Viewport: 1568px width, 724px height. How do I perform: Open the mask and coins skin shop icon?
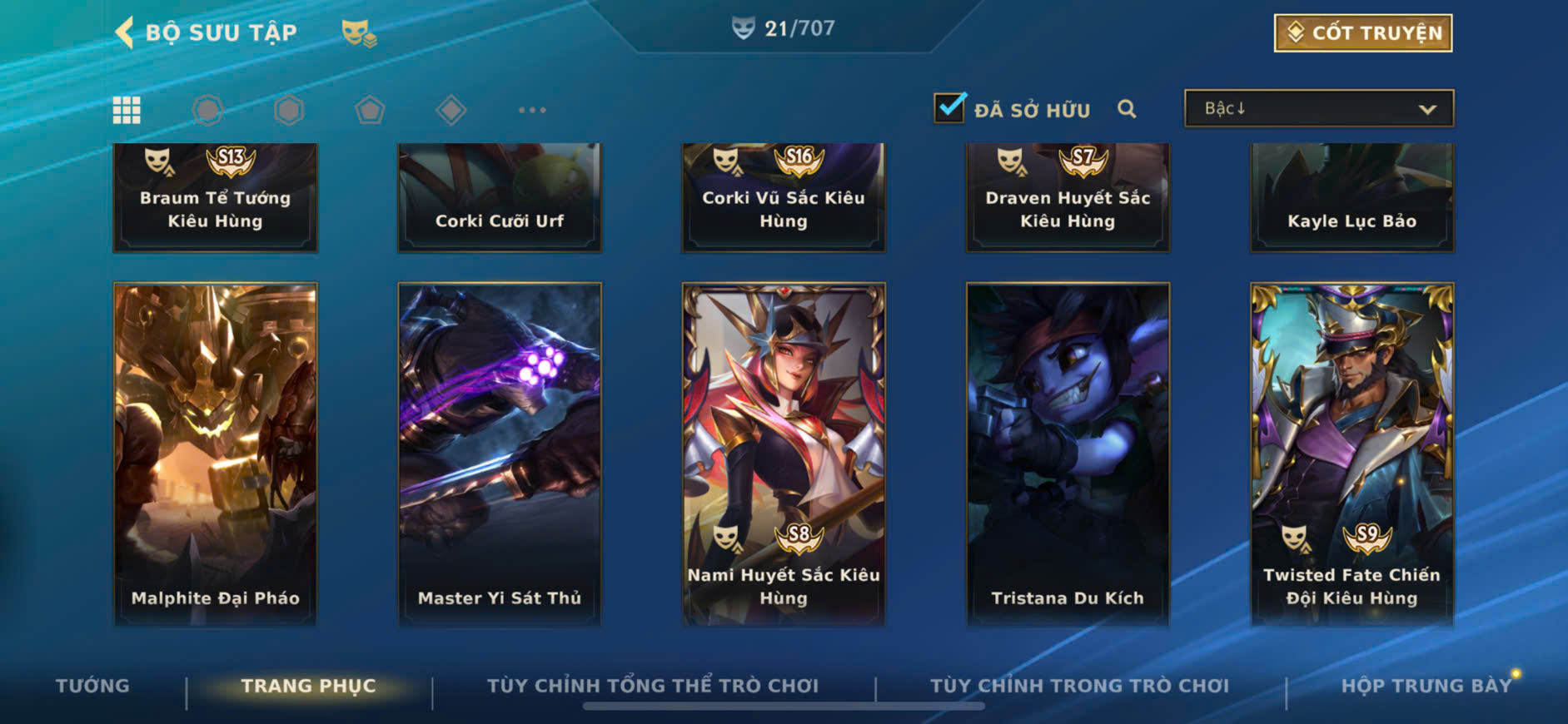[359, 33]
